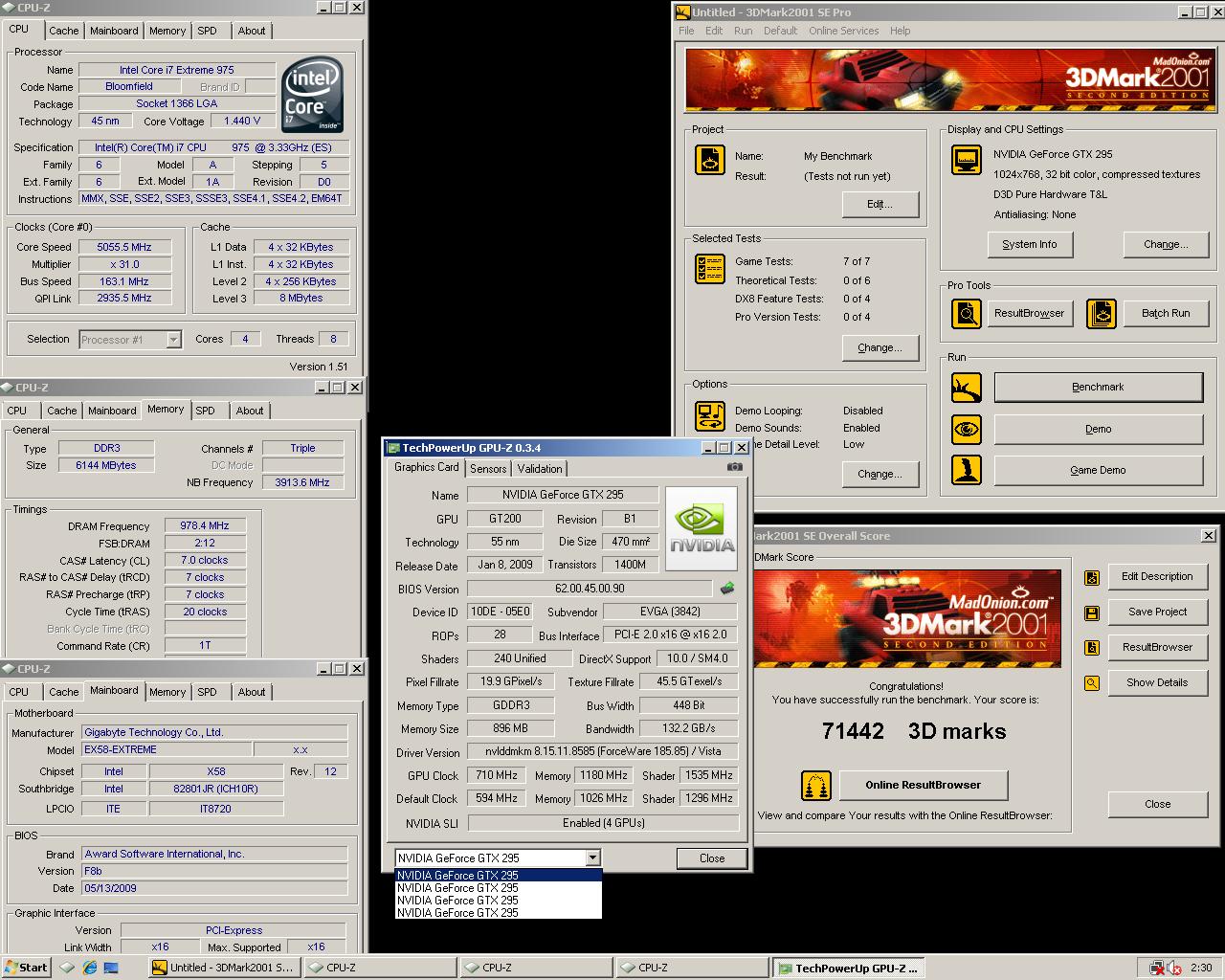Click the Core Speed value 5055.5 MHz

124,247
